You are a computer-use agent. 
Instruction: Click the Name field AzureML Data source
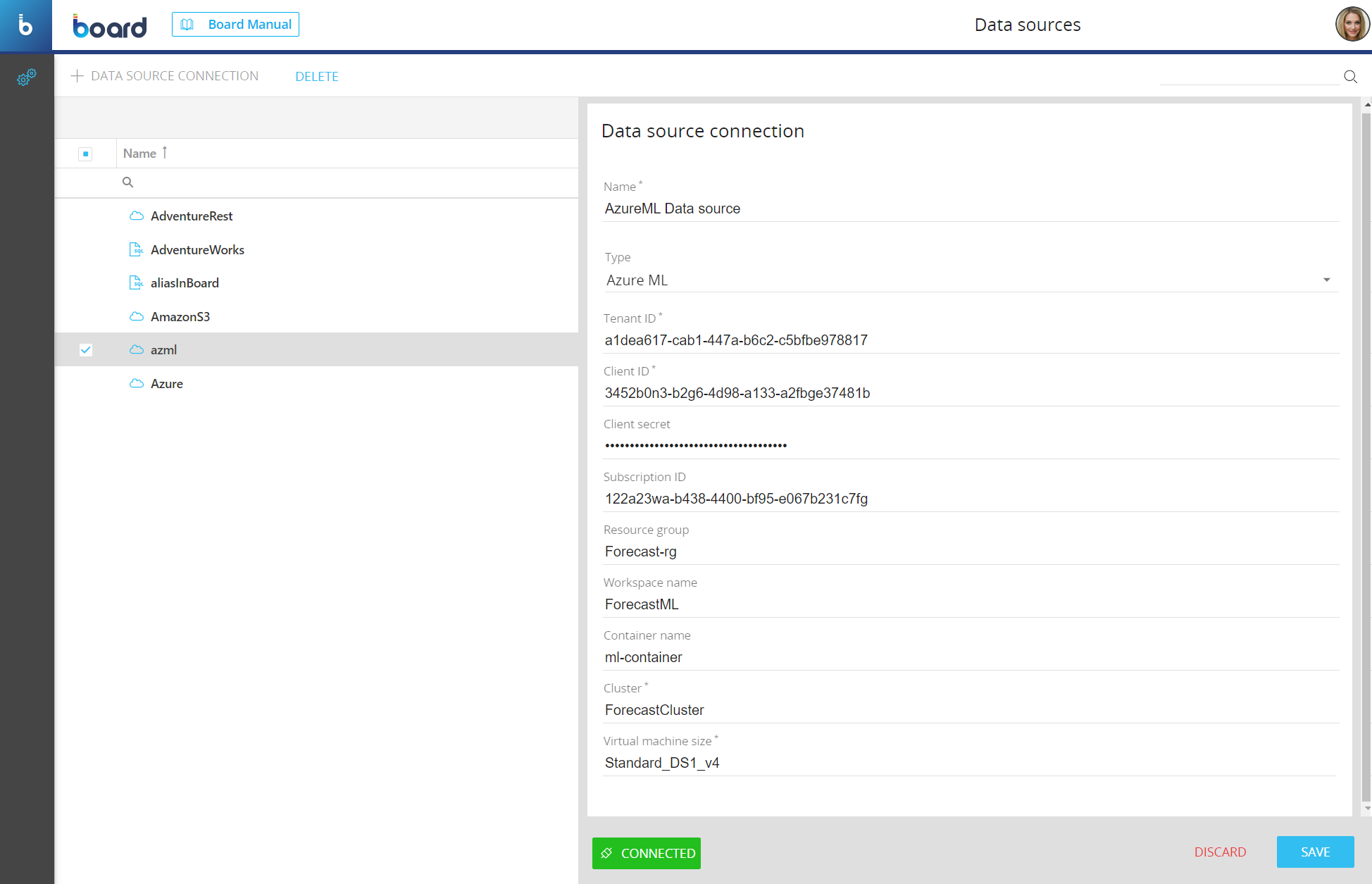[x=971, y=208]
